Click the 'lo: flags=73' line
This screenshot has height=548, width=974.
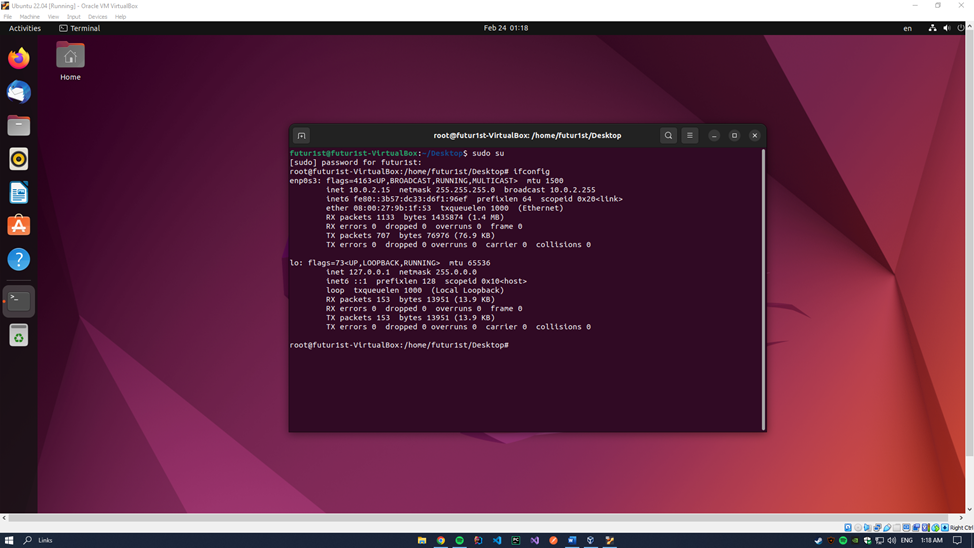389,263
